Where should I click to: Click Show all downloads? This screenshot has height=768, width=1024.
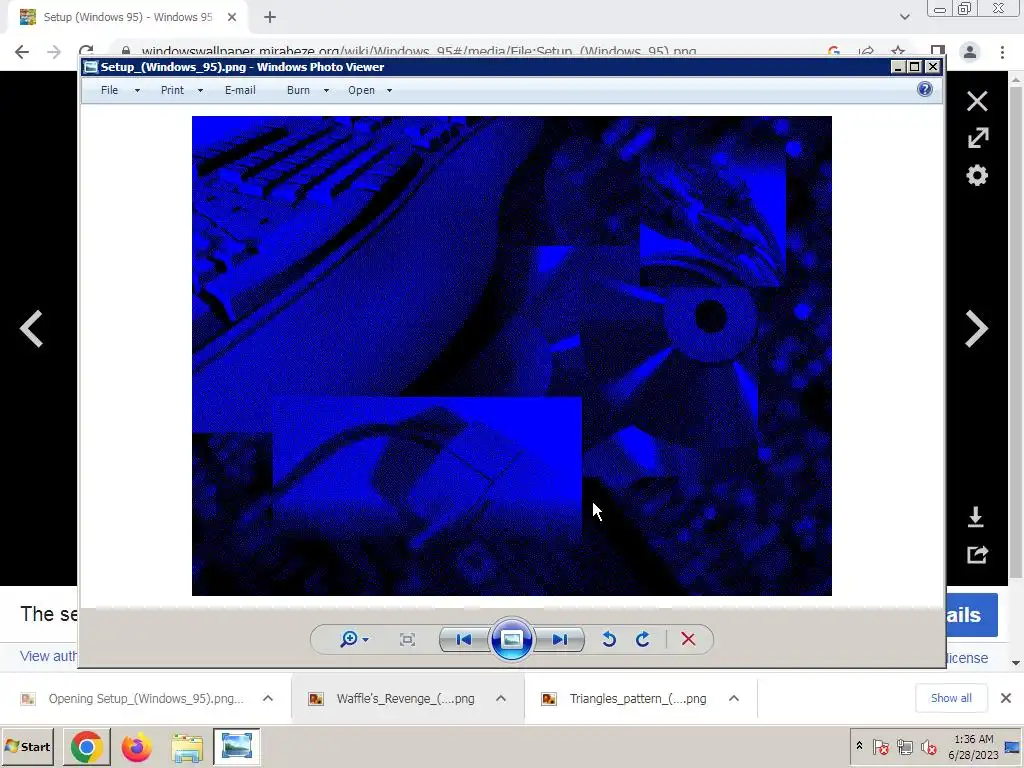[951, 698]
